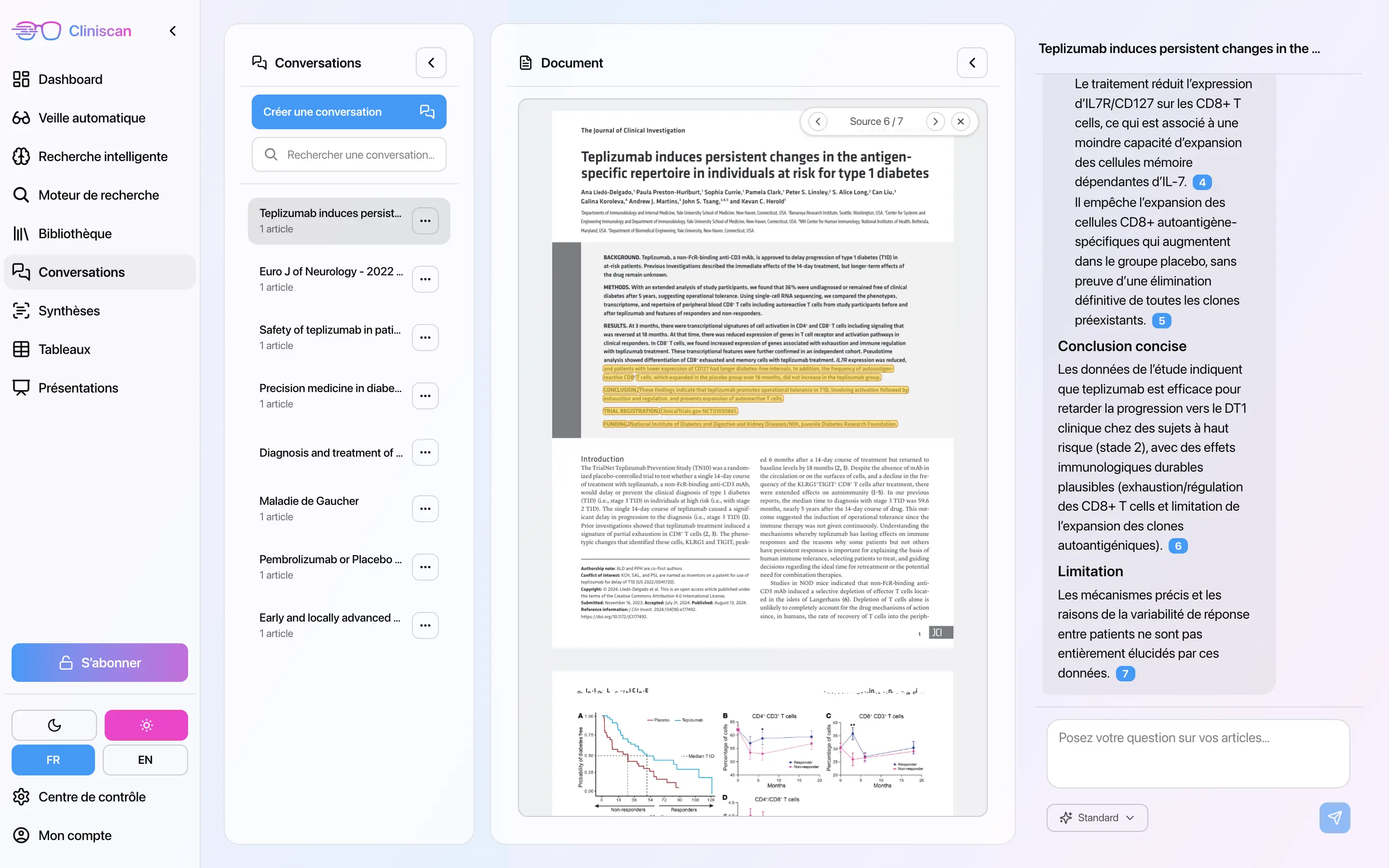Image resolution: width=1389 pixels, height=868 pixels.
Task: Open Synthèses from sidebar
Action: click(x=69, y=311)
